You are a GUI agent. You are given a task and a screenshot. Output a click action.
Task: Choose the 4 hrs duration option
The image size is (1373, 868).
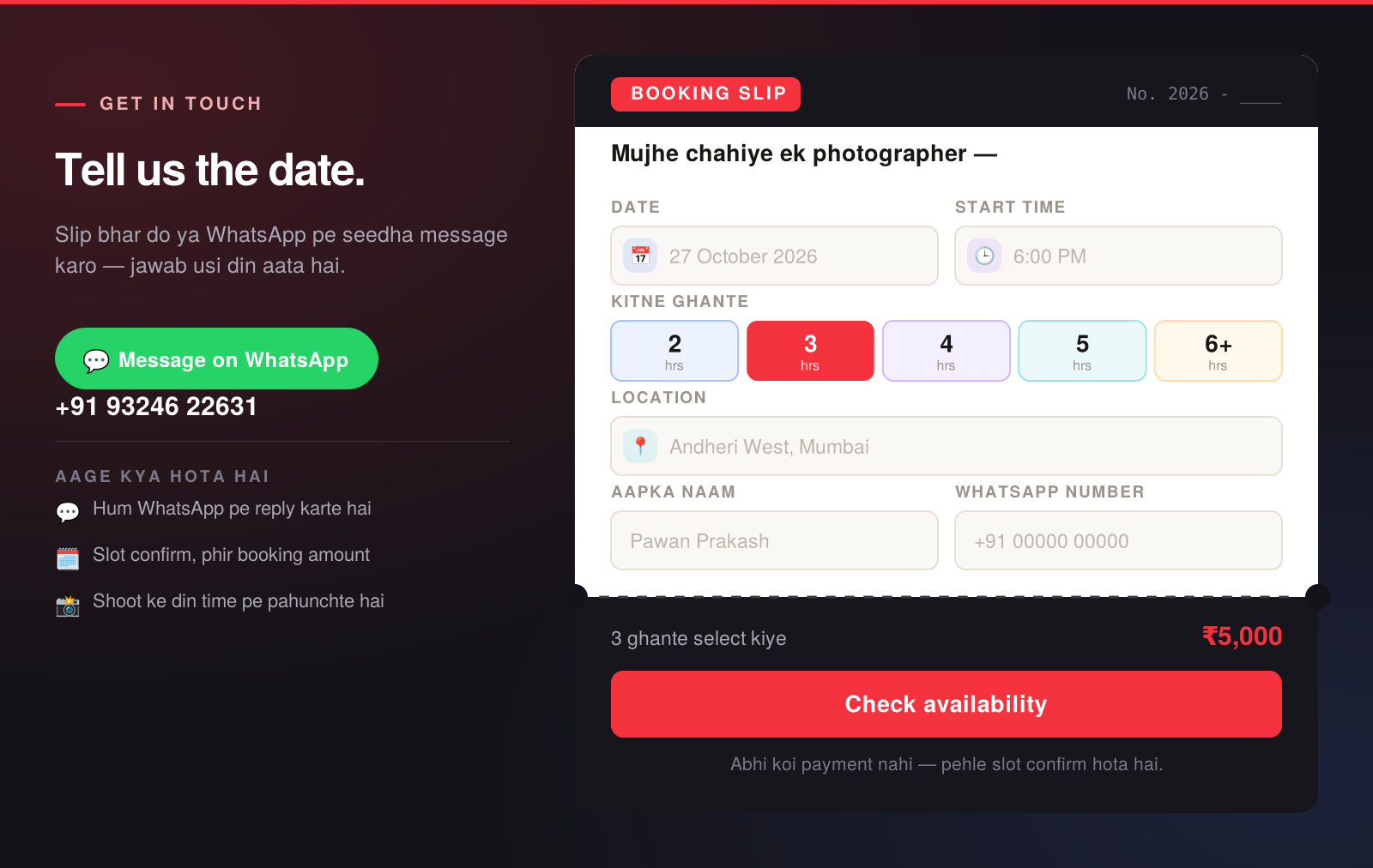point(947,351)
